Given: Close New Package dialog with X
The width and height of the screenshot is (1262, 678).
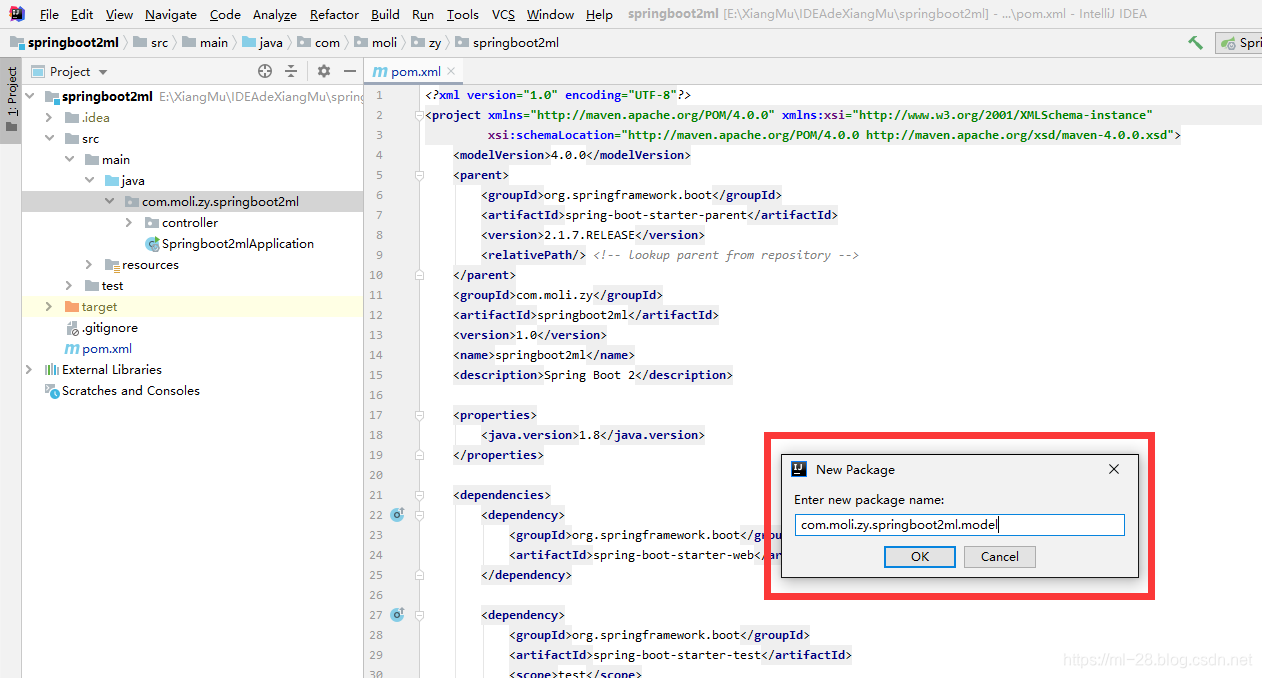Looking at the screenshot, I should [1114, 469].
